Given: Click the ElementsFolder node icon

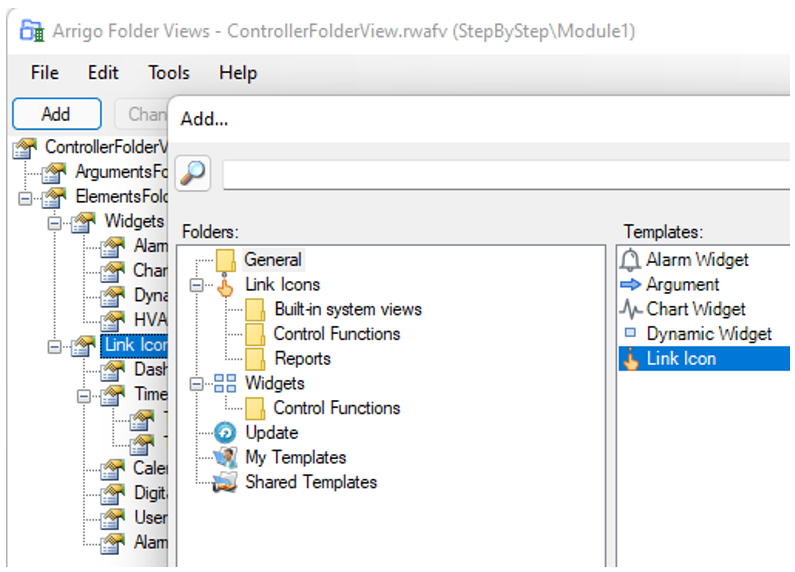Looking at the screenshot, I should coord(54,197).
